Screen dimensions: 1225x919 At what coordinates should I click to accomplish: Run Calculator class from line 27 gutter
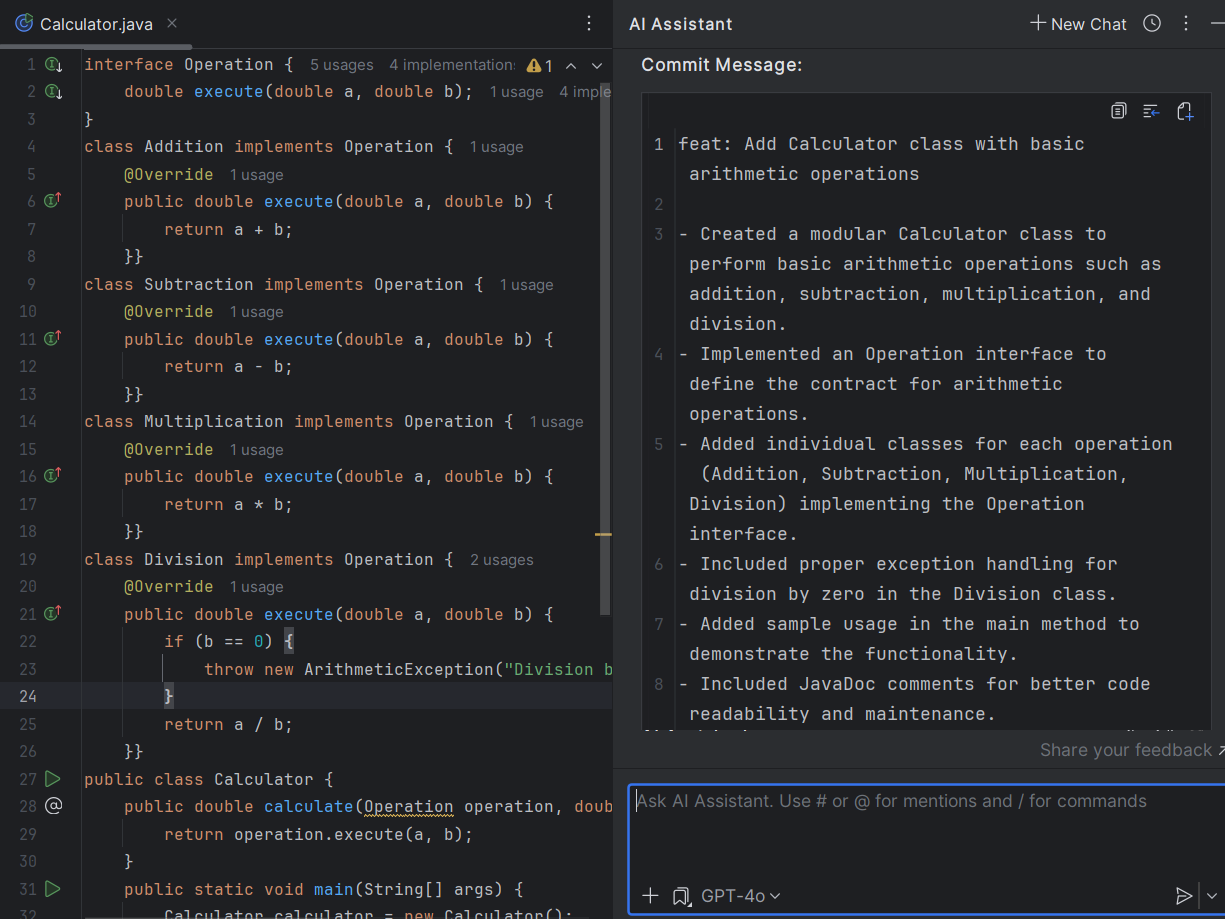pyautogui.click(x=53, y=778)
